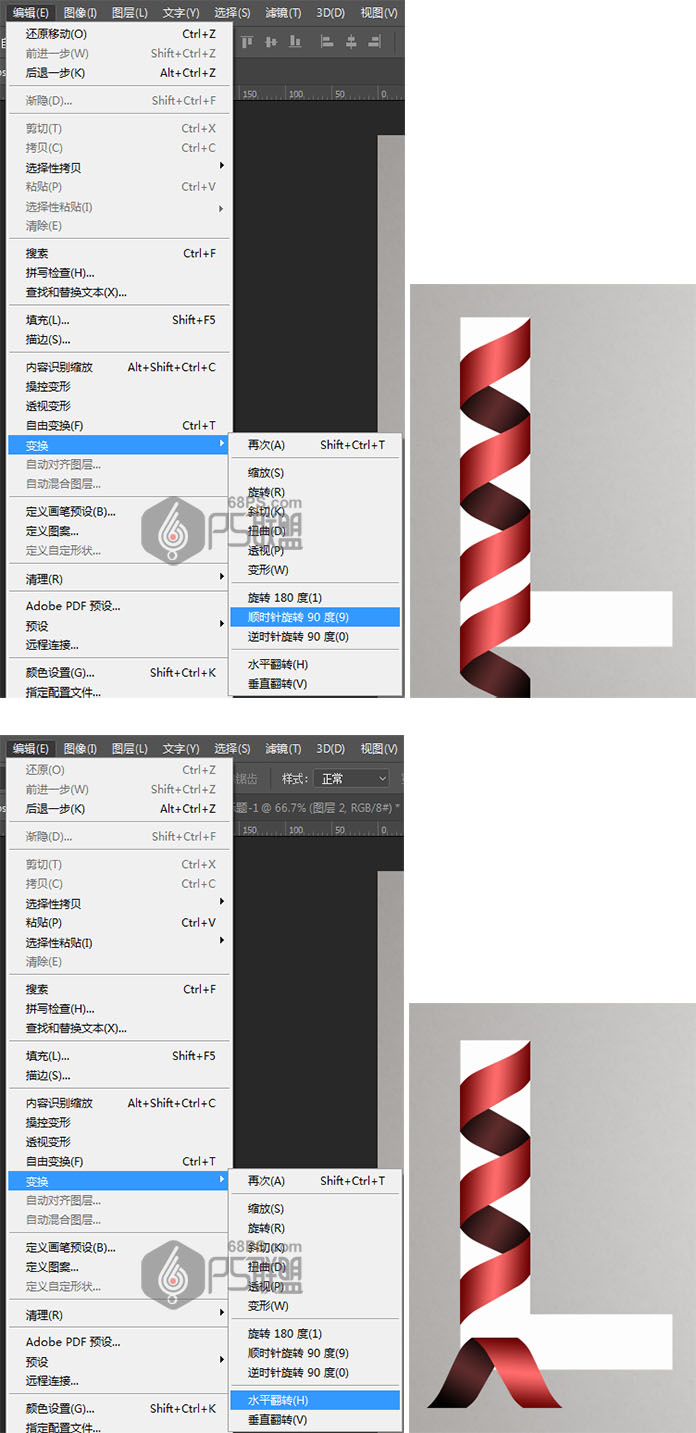Expand 预设 submenu arrow in upper screenshot

tap(221, 625)
